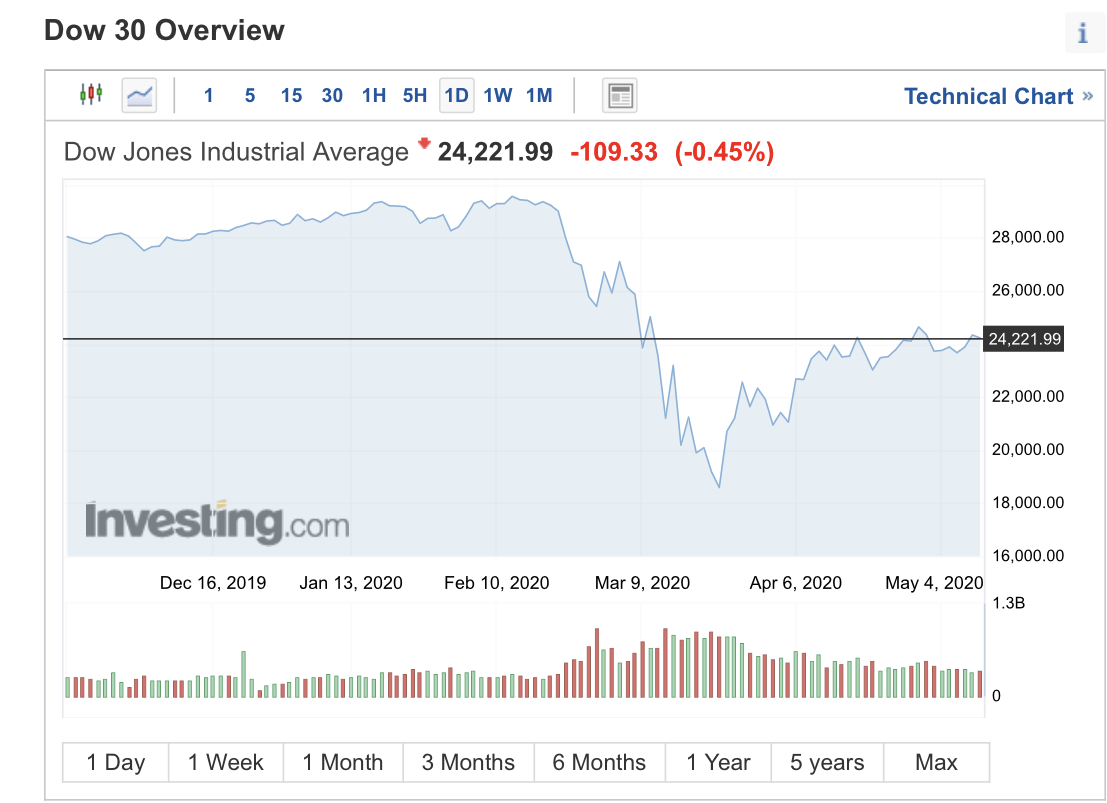The height and width of the screenshot is (803, 1107).
Task: Click the info icon beside Dow 30 Overview
Action: pyautogui.click(x=1082, y=33)
